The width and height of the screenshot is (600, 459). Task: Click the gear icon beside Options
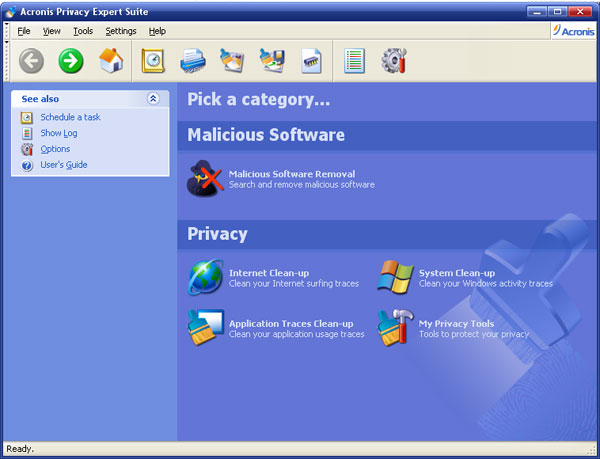coord(27,149)
